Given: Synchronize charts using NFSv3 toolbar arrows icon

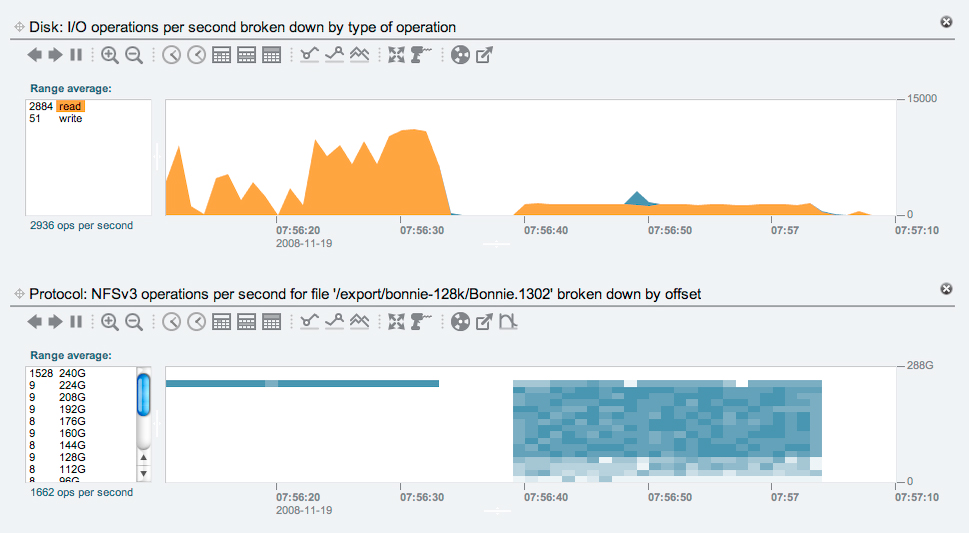Looking at the screenshot, I should click(397, 322).
